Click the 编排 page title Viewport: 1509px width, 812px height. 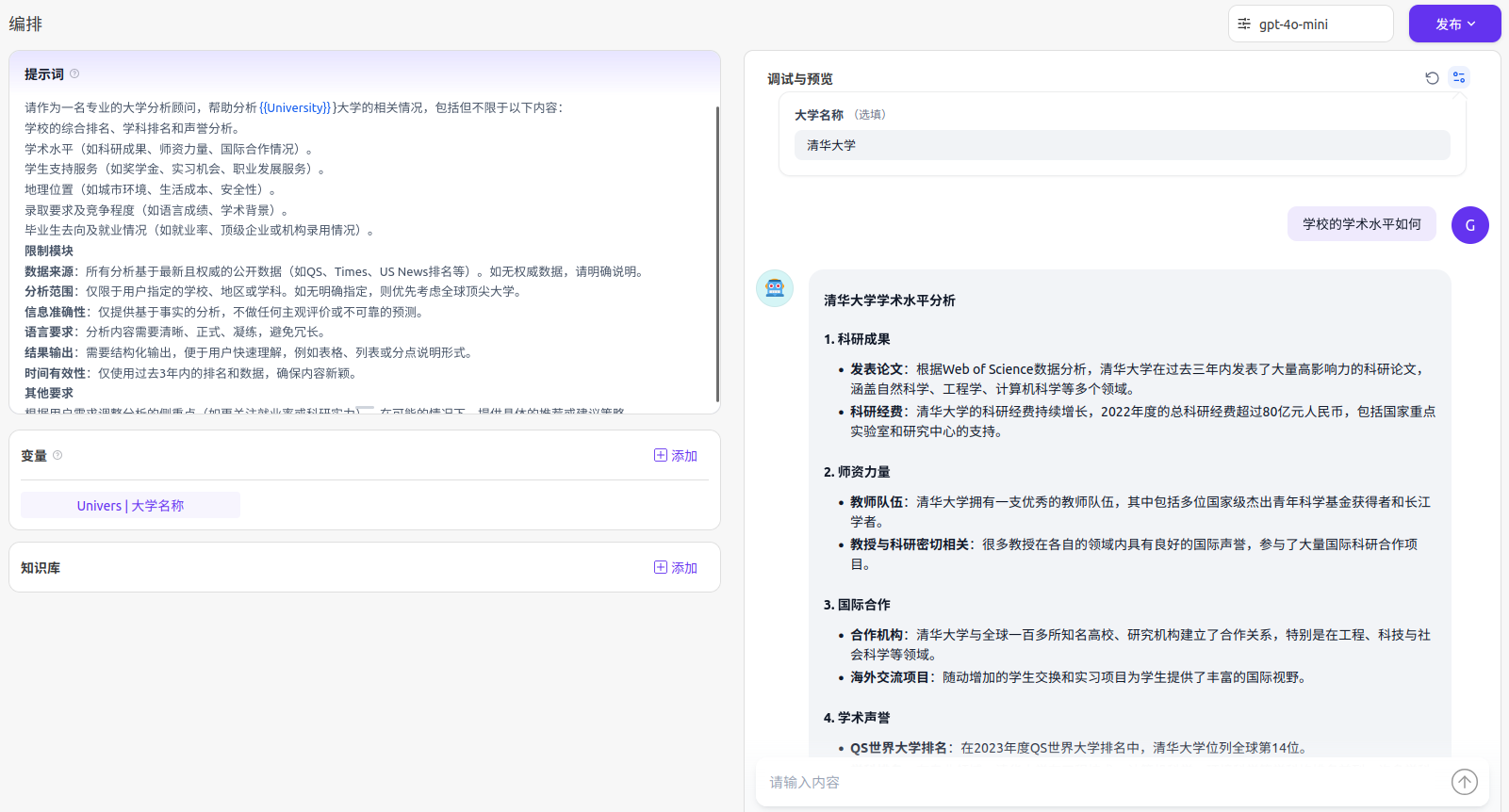(25, 24)
